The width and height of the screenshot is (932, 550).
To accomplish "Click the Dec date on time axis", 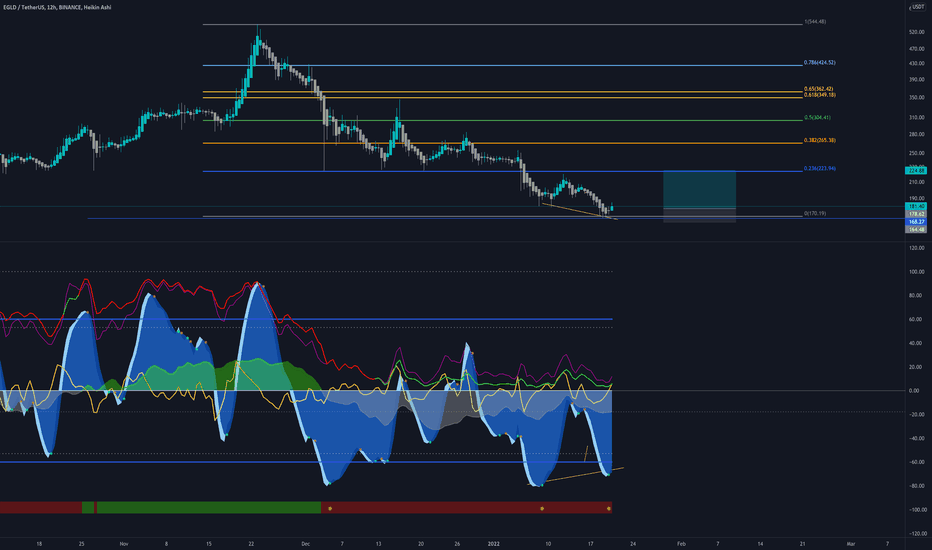I will (x=306, y=543).
